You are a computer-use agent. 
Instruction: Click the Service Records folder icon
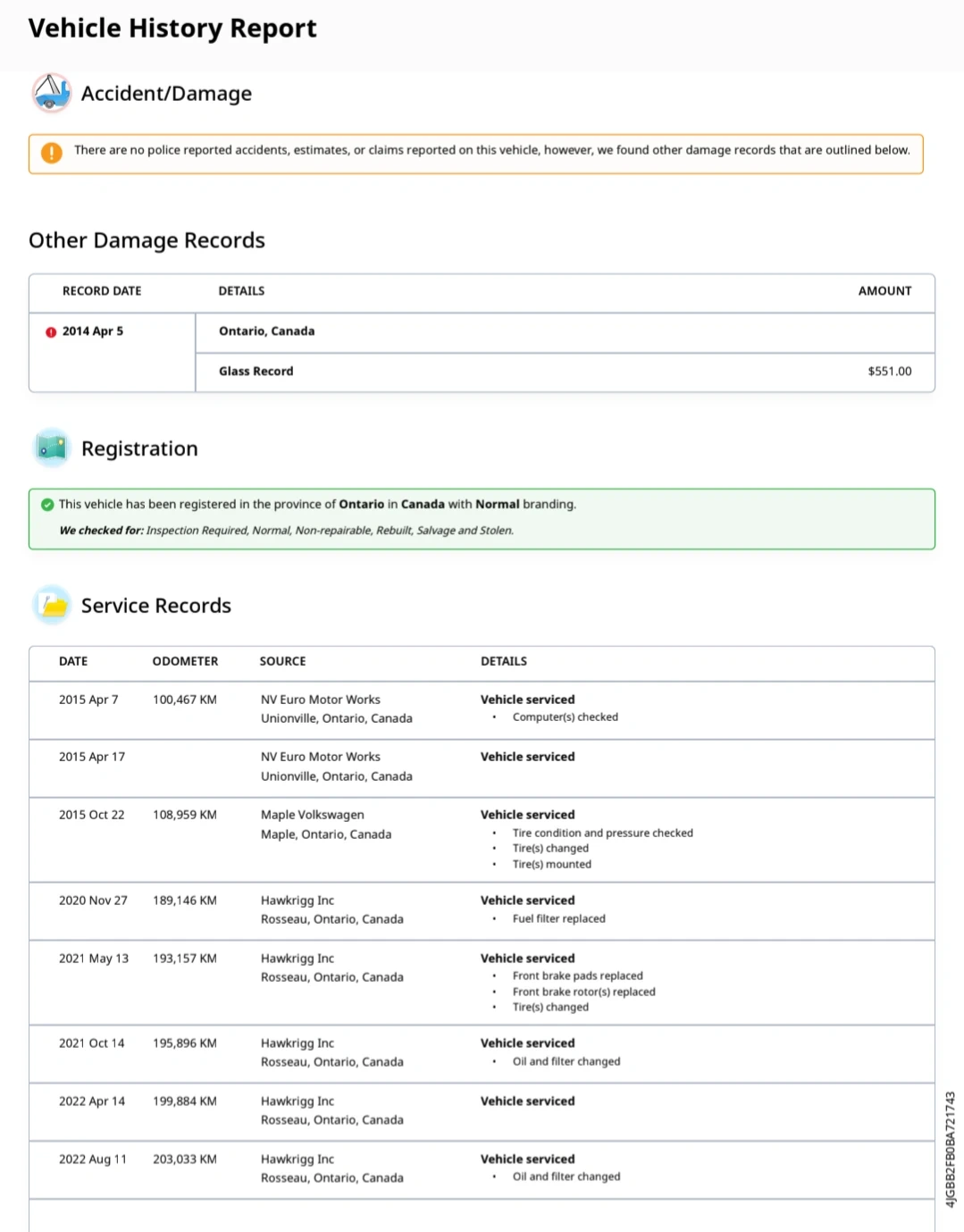point(52,606)
